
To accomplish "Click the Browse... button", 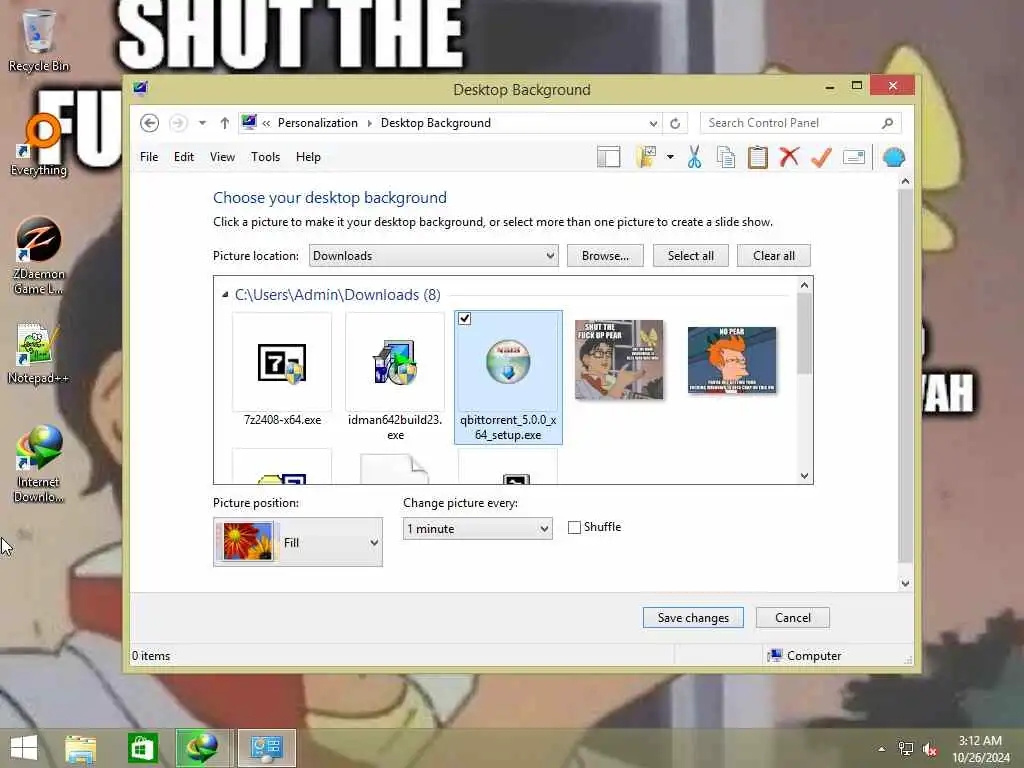I will tap(605, 255).
